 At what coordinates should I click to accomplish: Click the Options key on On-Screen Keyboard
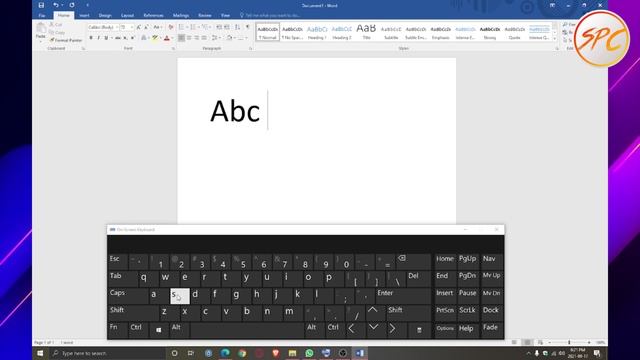pyautogui.click(x=445, y=330)
